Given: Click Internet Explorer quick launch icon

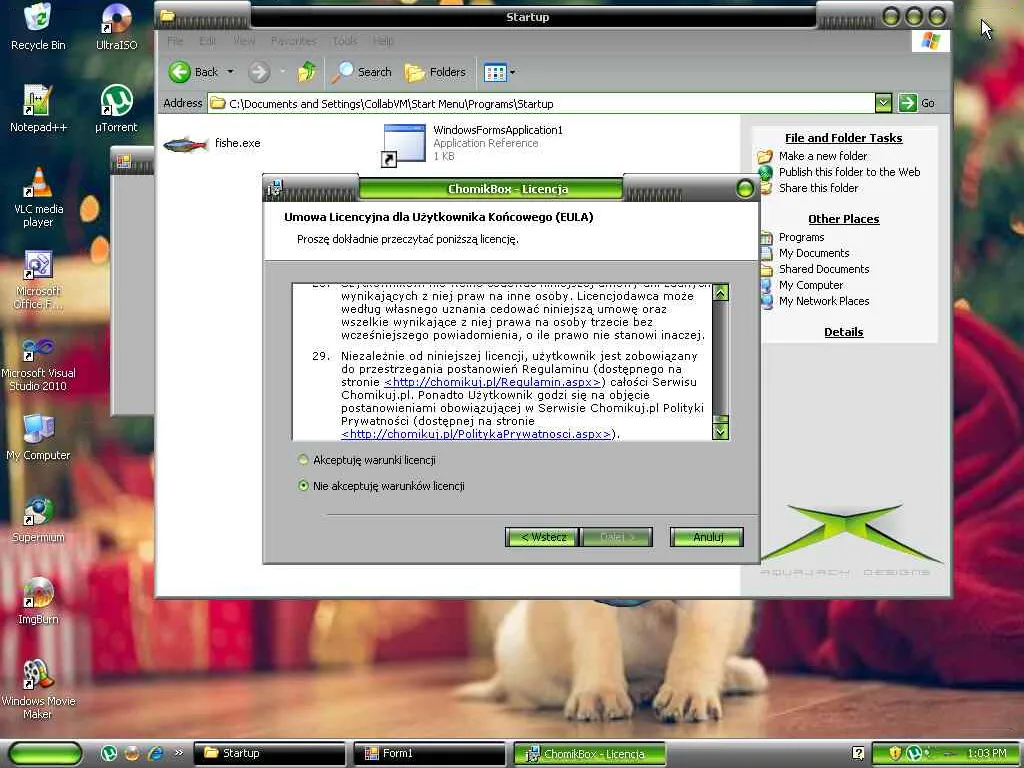Looking at the screenshot, I should pyautogui.click(x=155, y=753).
